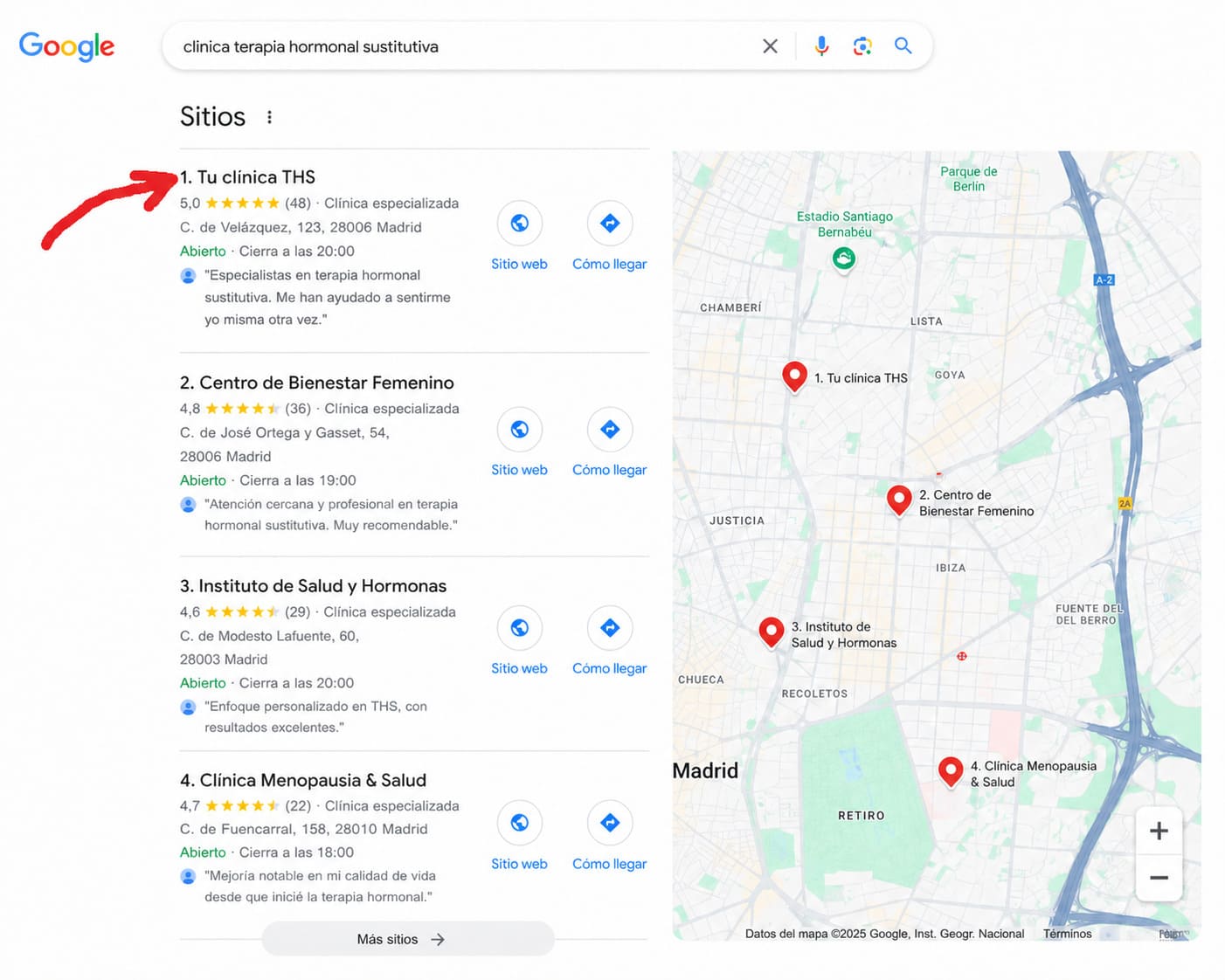
Task: Start voice search with the microphone icon
Action: (821, 46)
